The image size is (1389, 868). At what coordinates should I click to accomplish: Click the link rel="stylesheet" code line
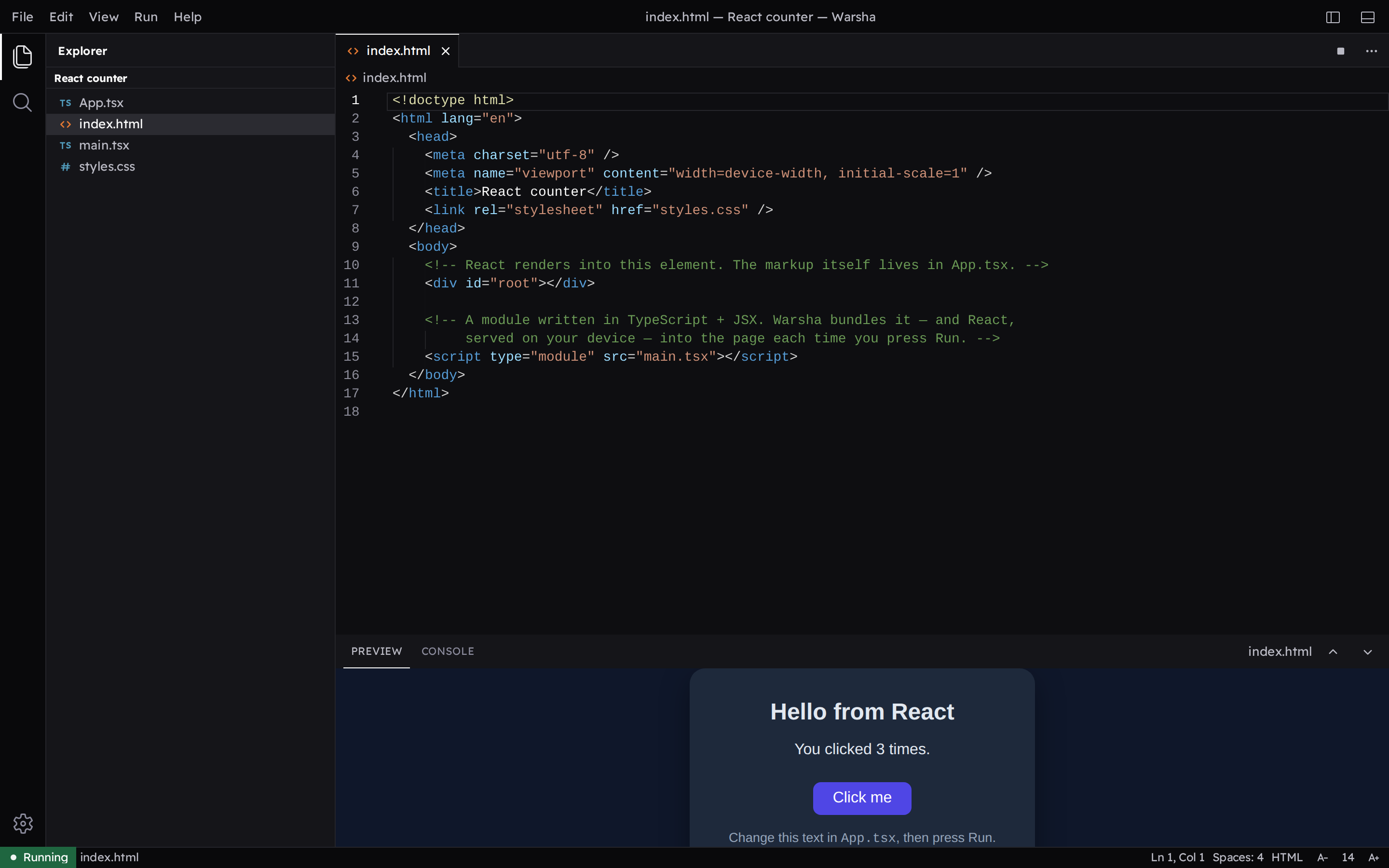599,210
